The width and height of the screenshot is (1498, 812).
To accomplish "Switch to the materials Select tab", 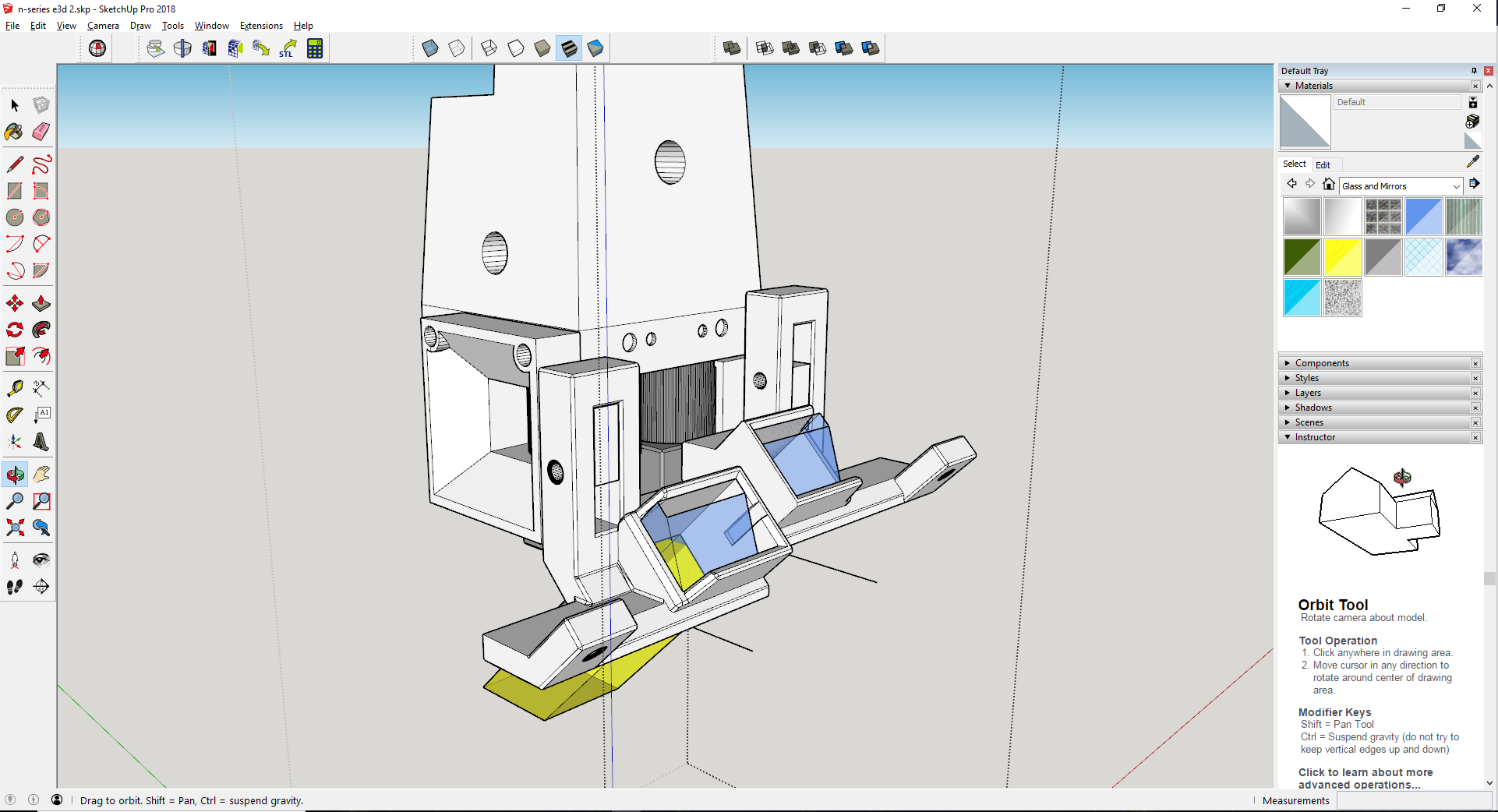I will click(x=1294, y=164).
